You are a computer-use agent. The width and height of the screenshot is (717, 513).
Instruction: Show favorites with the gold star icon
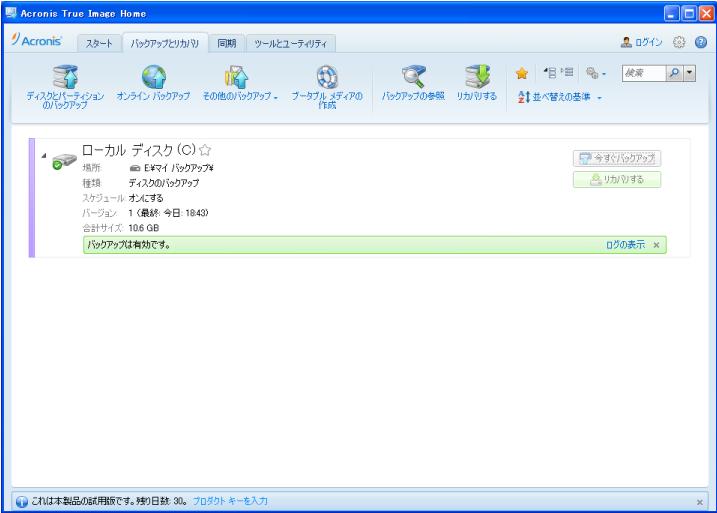click(522, 73)
